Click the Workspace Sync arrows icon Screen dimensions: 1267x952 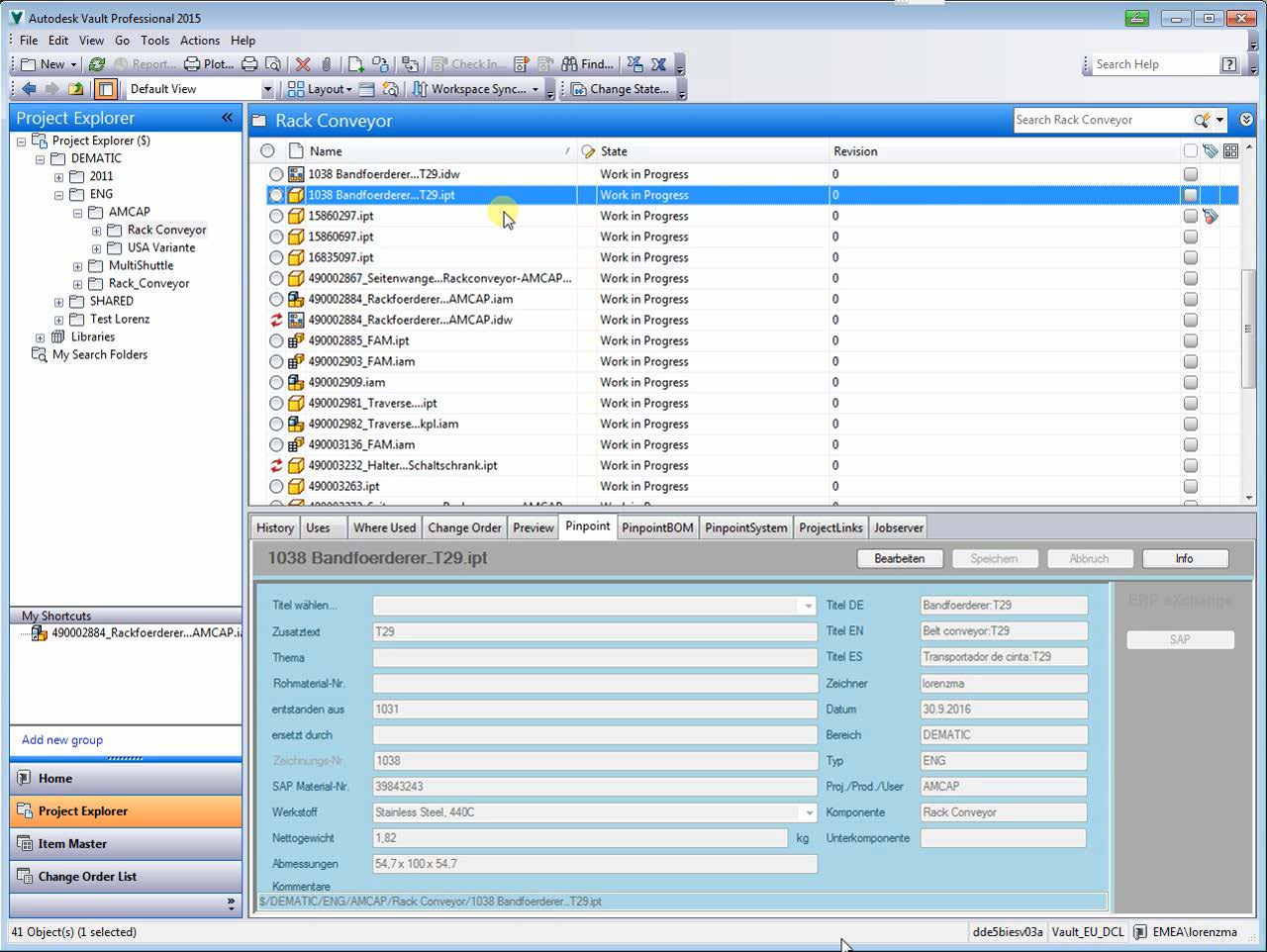pyautogui.click(x=420, y=89)
